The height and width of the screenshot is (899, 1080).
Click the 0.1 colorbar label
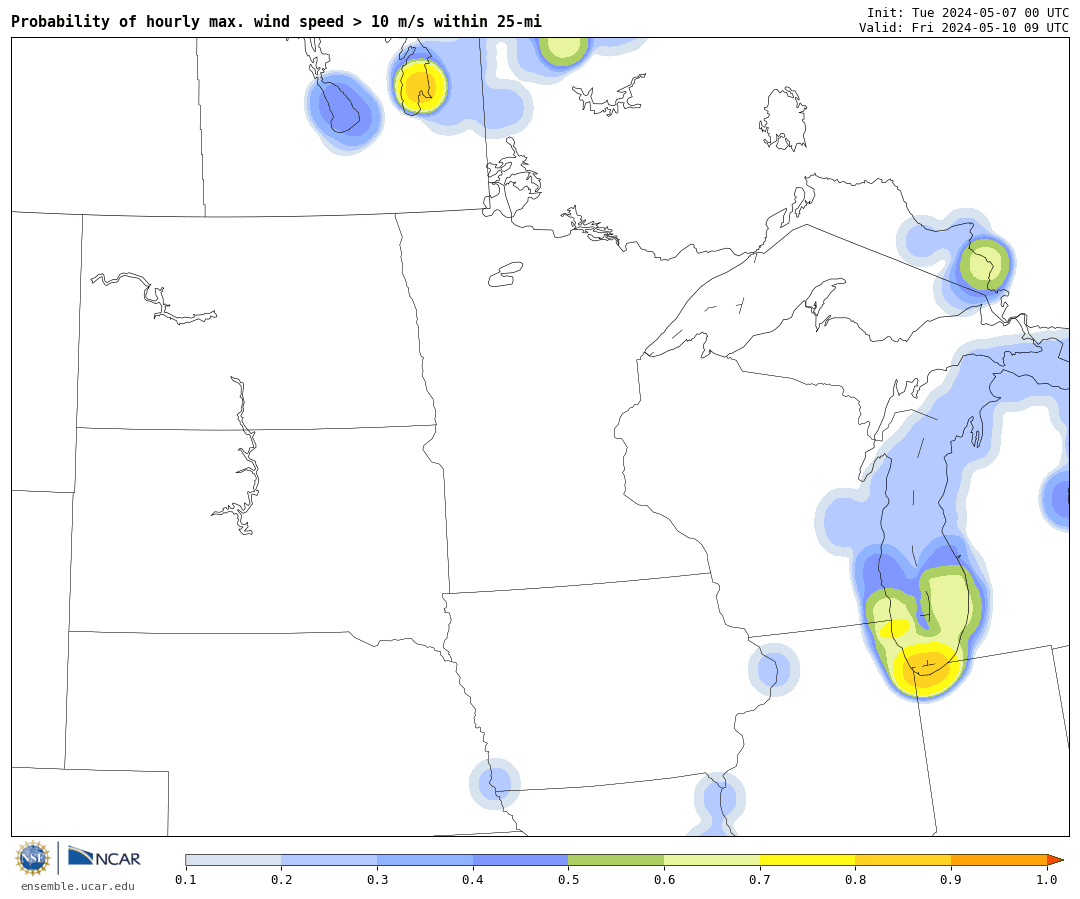coord(185,880)
